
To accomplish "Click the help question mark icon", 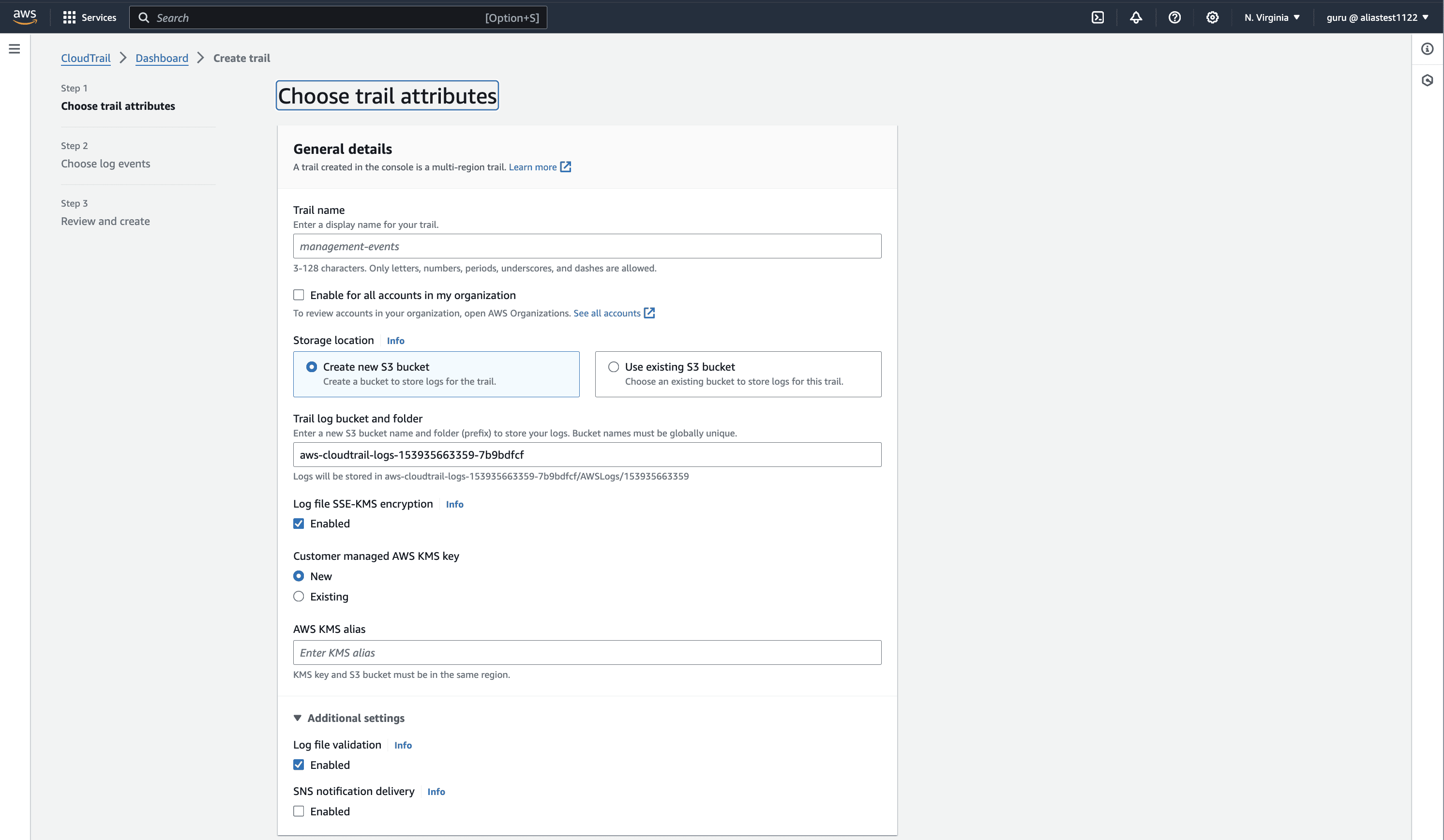I will coord(1174,18).
